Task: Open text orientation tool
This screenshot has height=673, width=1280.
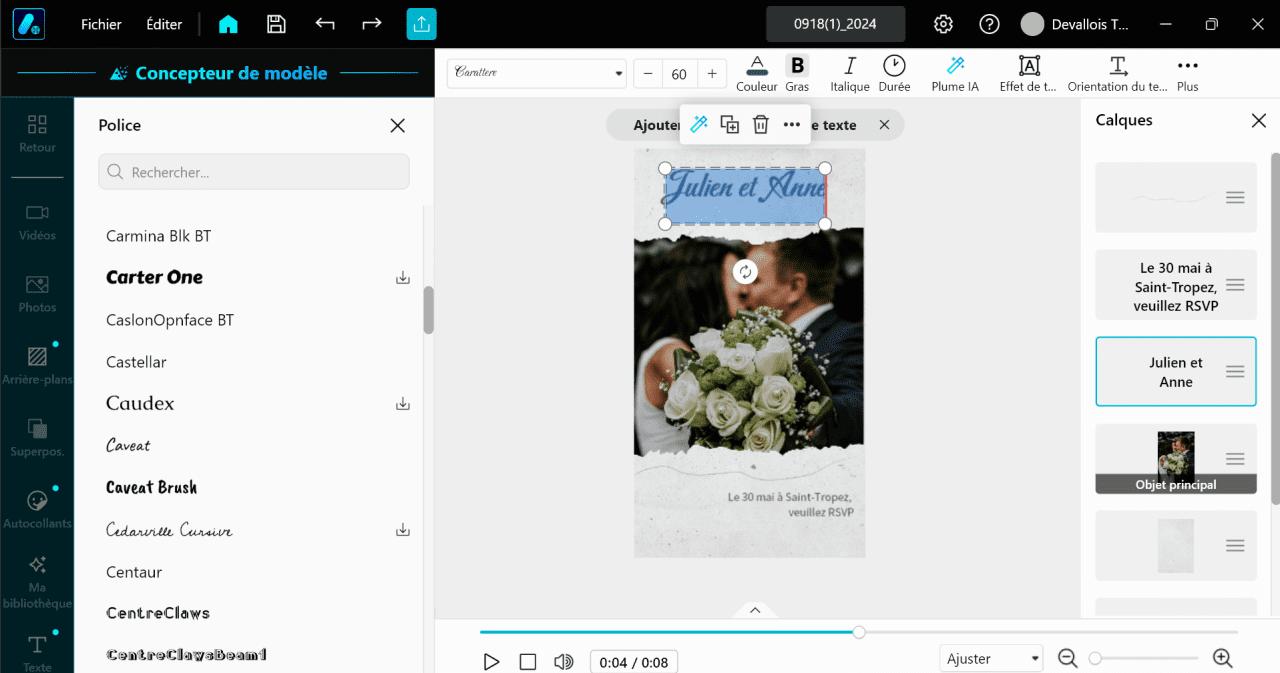Action: tap(1117, 74)
